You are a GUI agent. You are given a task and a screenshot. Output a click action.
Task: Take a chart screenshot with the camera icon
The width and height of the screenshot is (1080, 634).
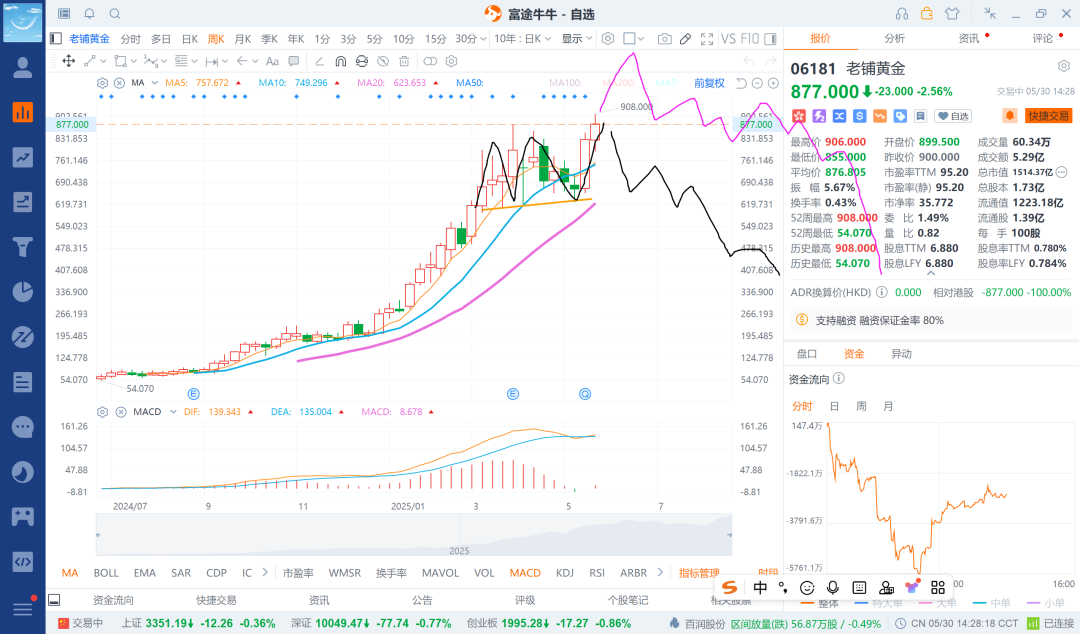(x=665, y=39)
